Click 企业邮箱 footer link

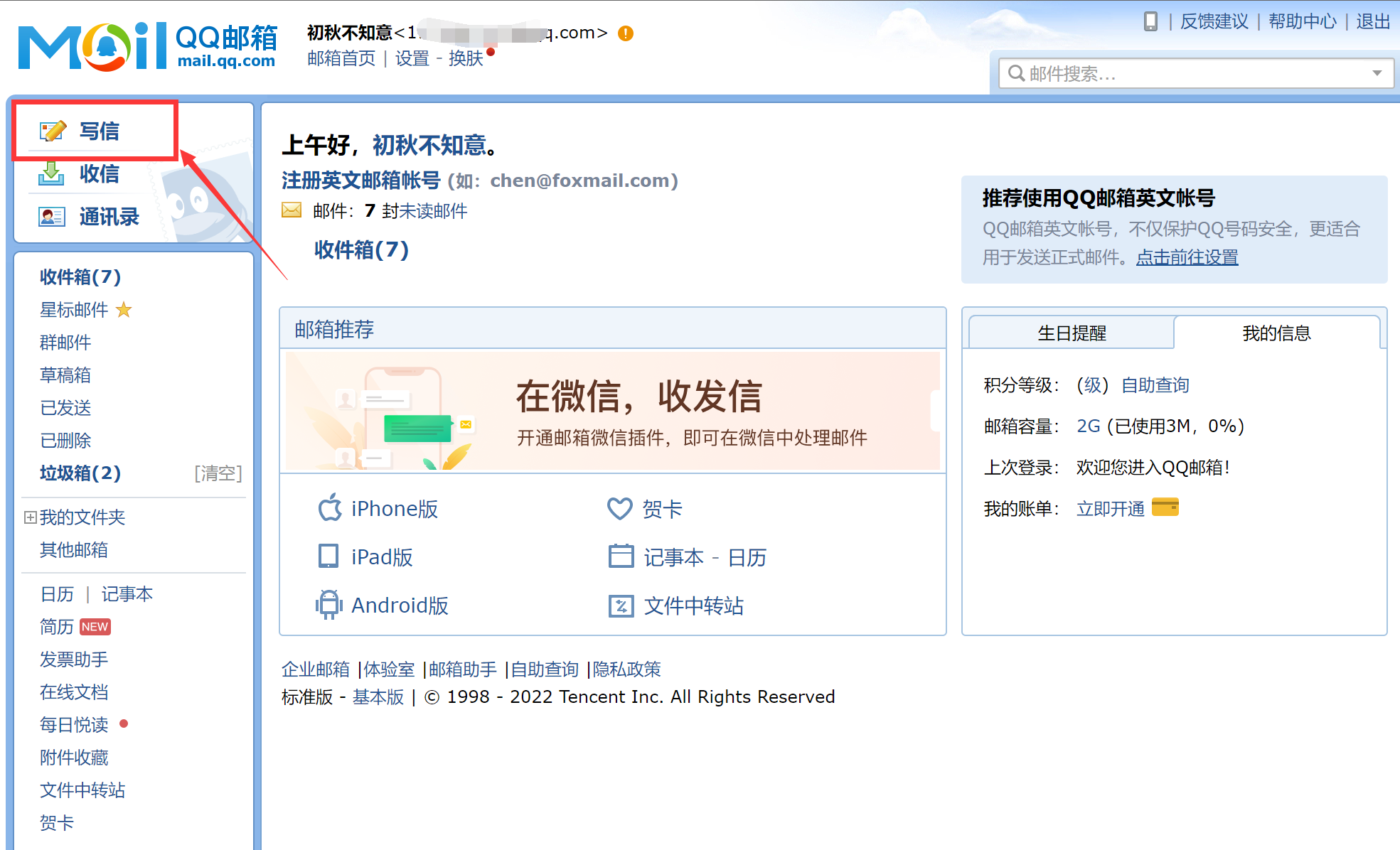pyautogui.click(x=316, y=669)
